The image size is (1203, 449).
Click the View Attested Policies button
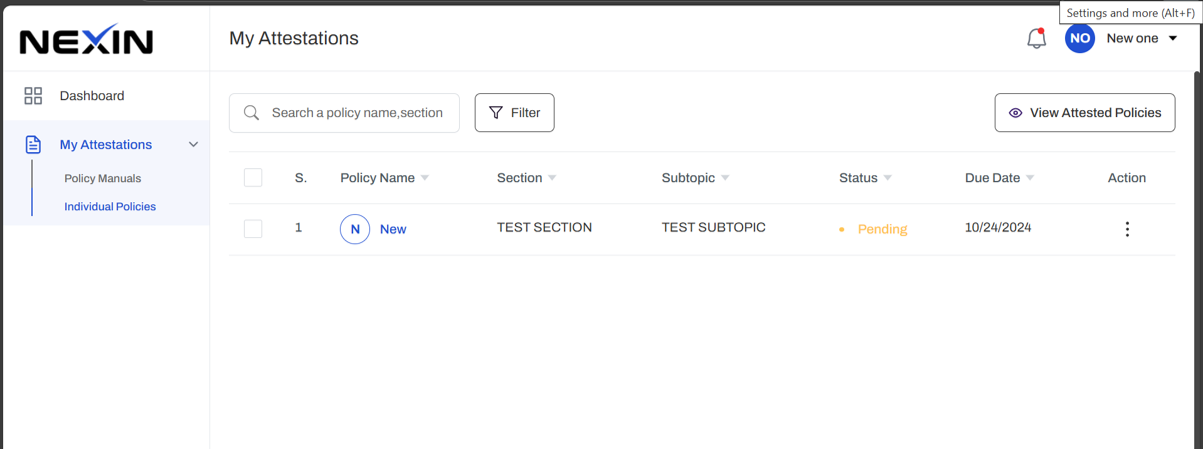click(x=1084, y=113)
